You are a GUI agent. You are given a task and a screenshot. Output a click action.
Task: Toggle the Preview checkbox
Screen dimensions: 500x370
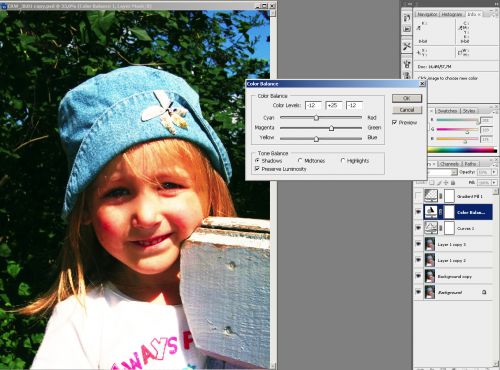point(395,122)
